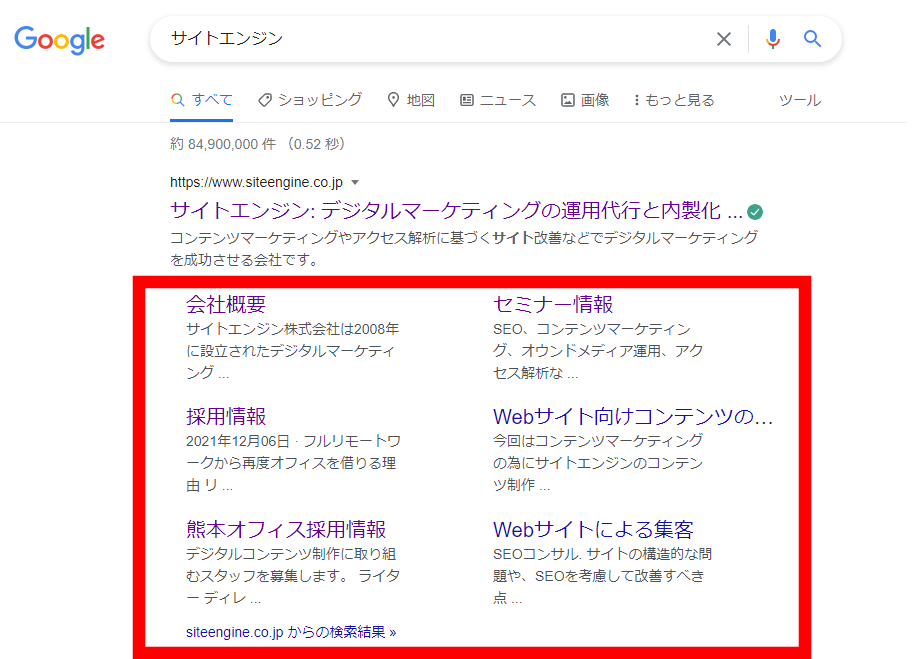
Task: Click the サイトエンジン株式会社は2008年 description
Action: tap(293, 351)
